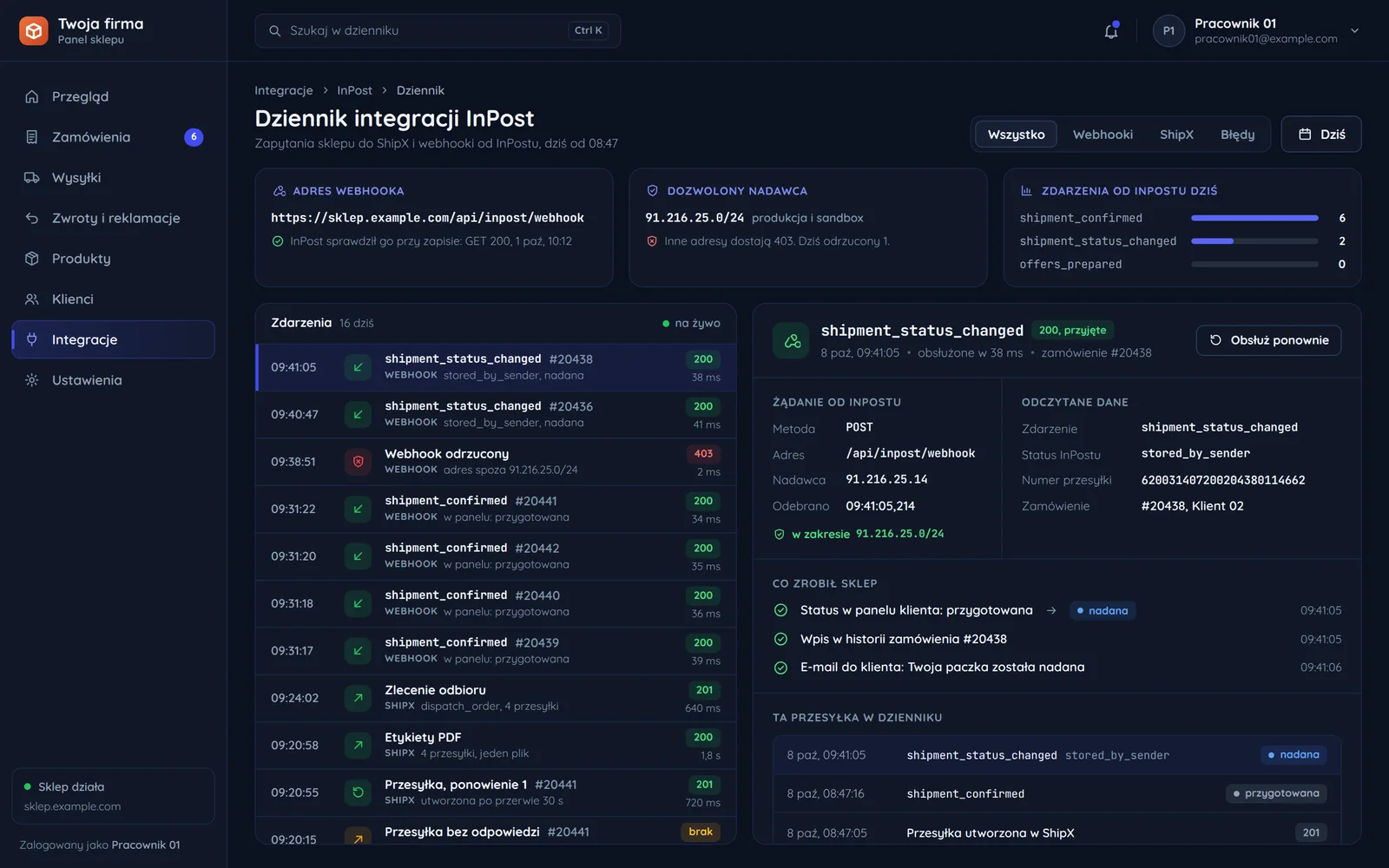Open notifications bell icon

point(1111,31)
